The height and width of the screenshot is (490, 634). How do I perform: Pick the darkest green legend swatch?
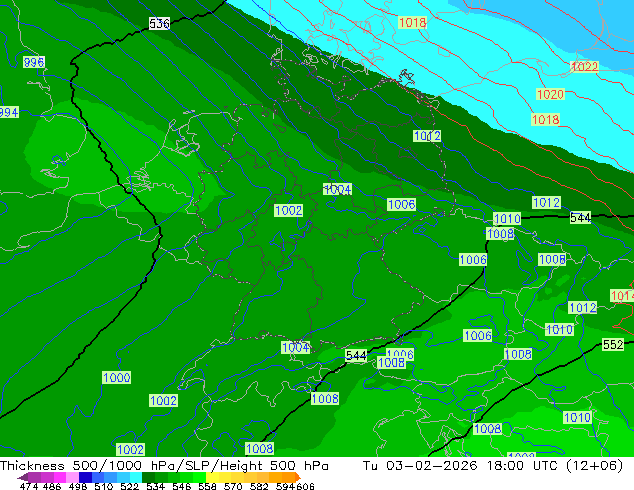tap(148, 477)
